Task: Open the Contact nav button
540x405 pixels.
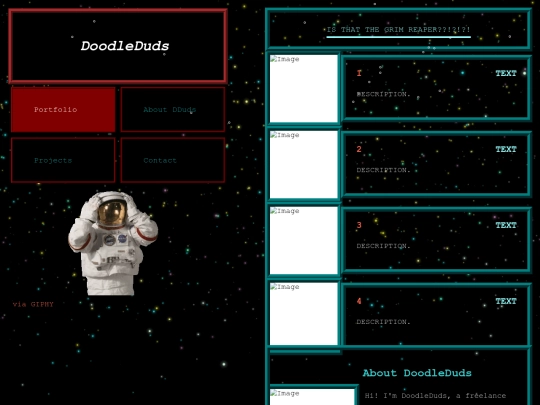Action: click(173, 160)
